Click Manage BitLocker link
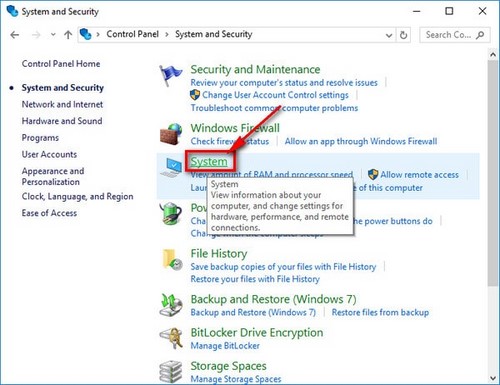Image resolution: width=500 pixels, height=385 pixels. (225, 346)
